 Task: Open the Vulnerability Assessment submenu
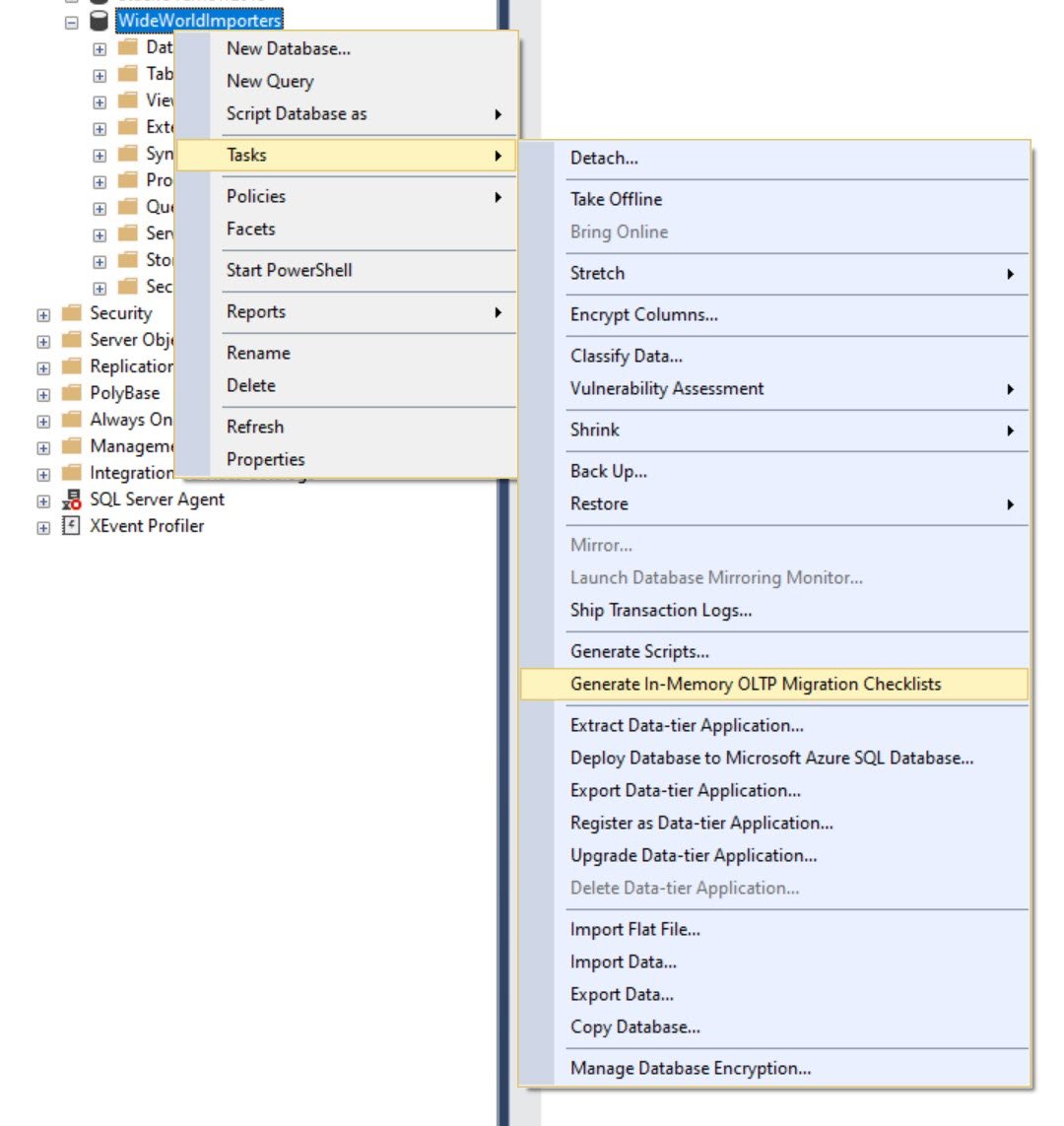coord(774,388)
